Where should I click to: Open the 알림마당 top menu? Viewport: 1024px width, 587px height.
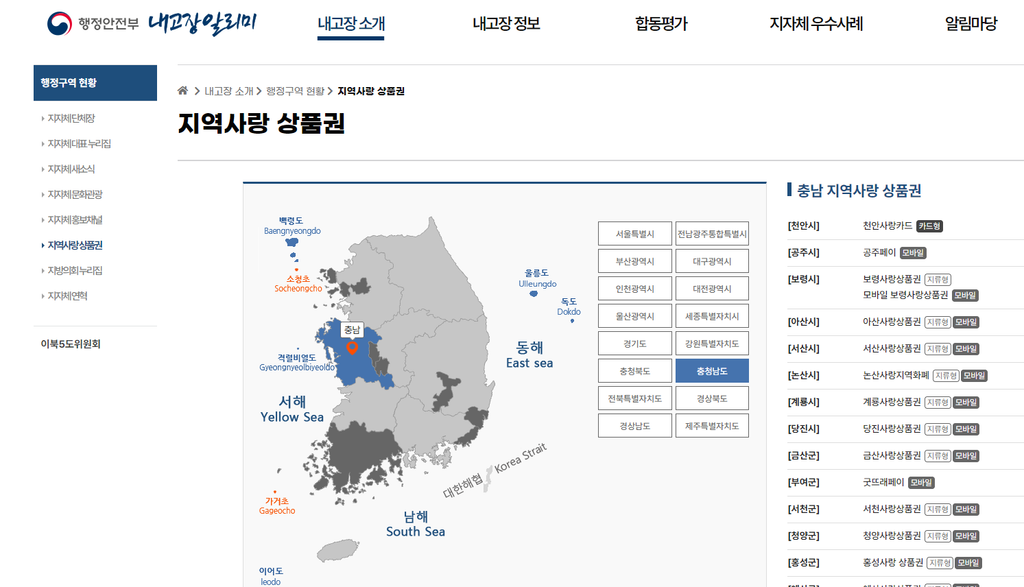971,24
